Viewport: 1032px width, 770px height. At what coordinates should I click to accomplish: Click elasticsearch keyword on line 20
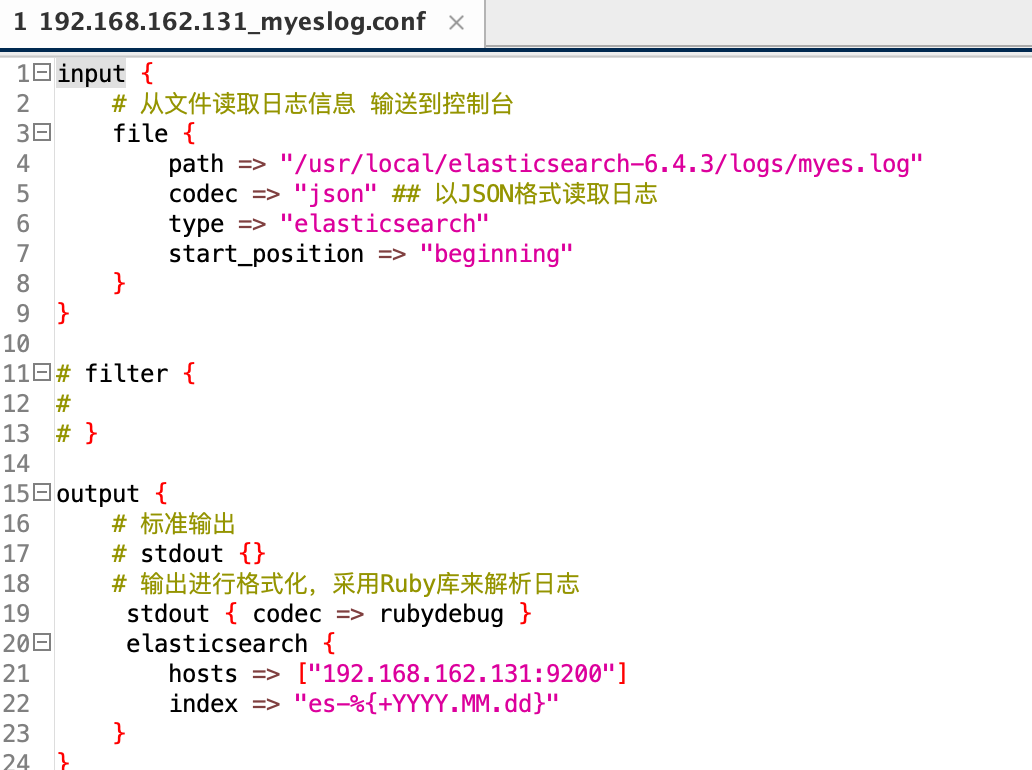[x=217, y=644]
